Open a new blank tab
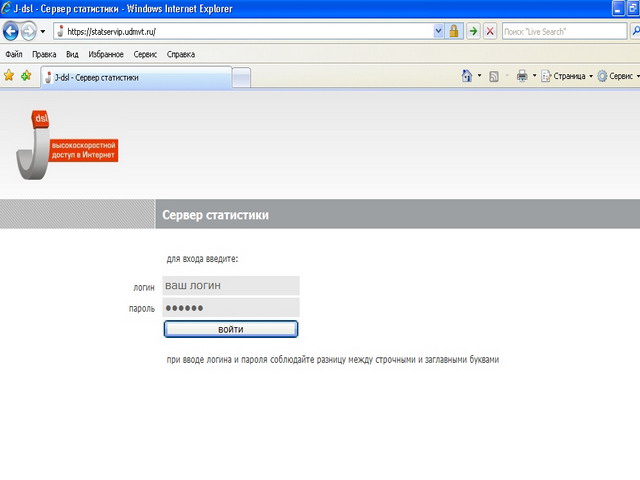640x480 pixels. tap(241, 78)
